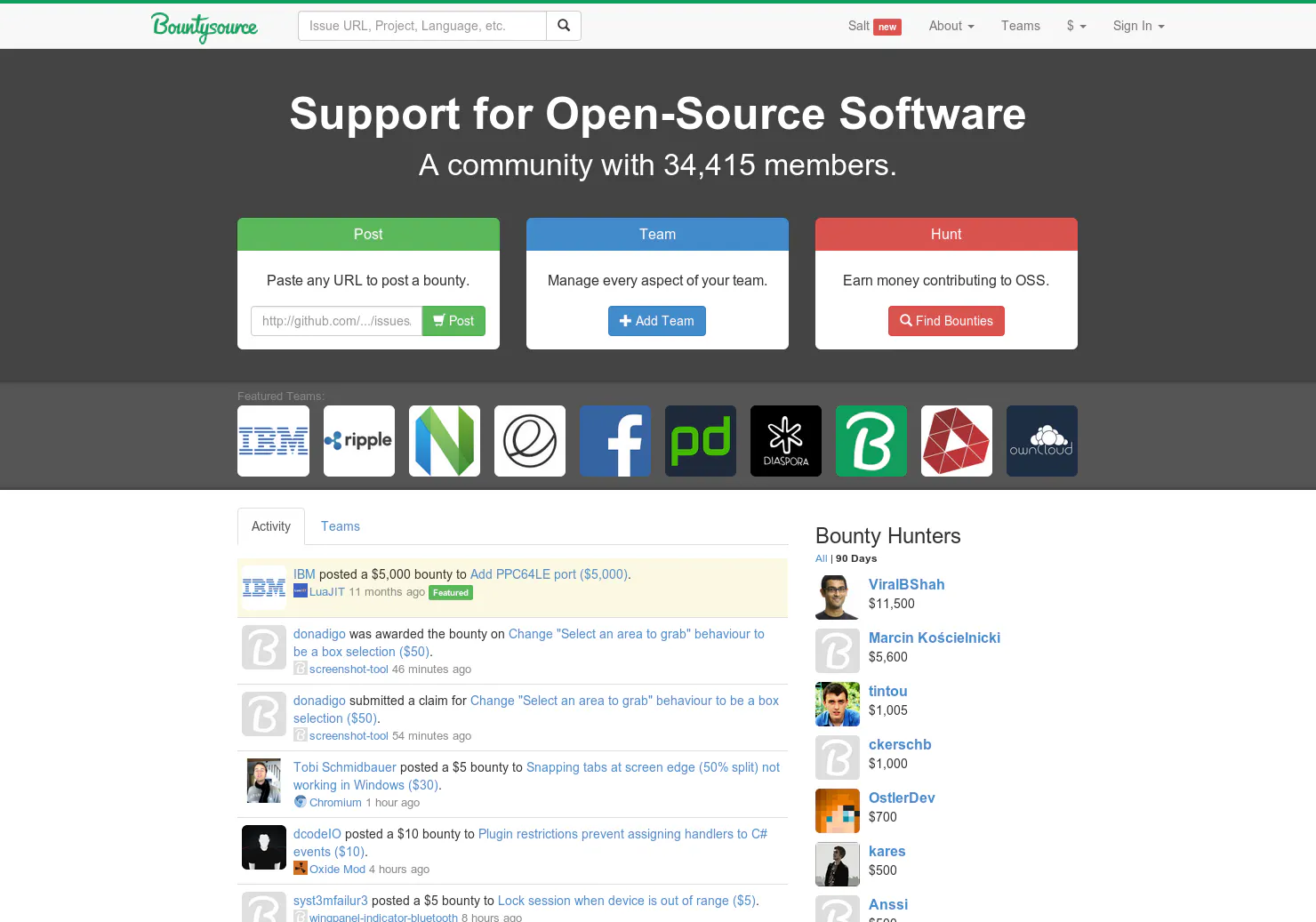Open the Neovim featured team logo

(x=445, y=441)
